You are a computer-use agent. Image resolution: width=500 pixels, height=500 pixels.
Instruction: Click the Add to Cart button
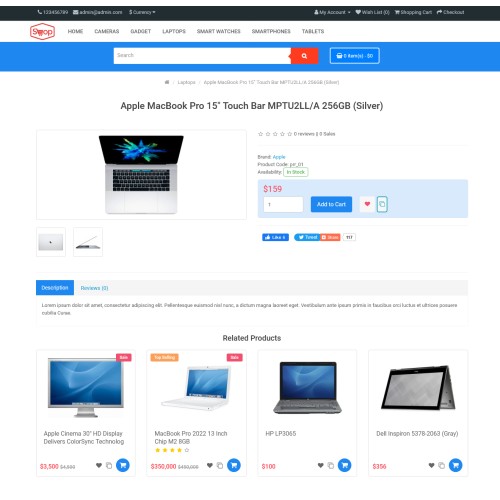(x=331, y=204)
